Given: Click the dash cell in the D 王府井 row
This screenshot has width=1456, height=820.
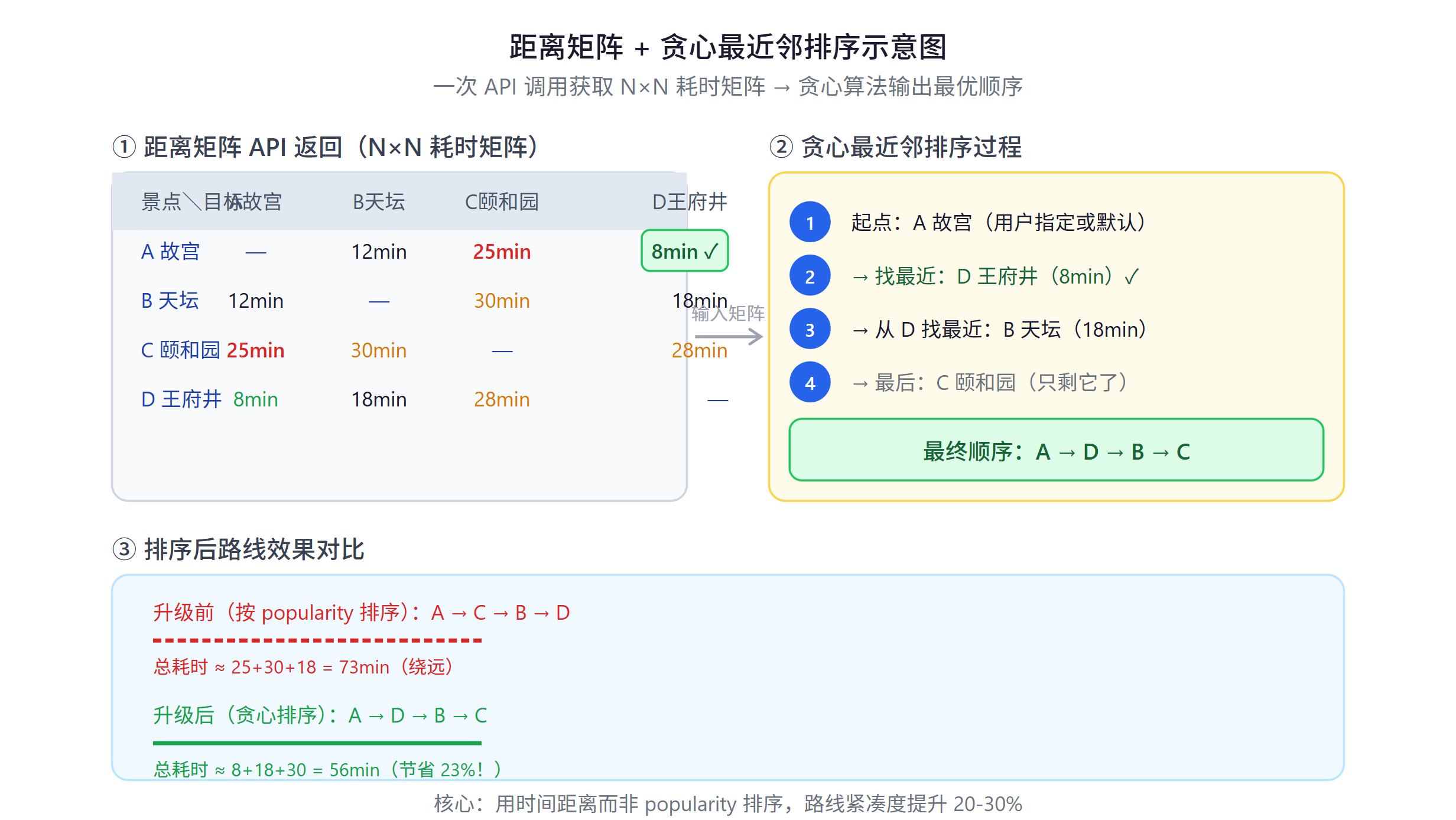Looking at the screenshot, I should point(717,401).
